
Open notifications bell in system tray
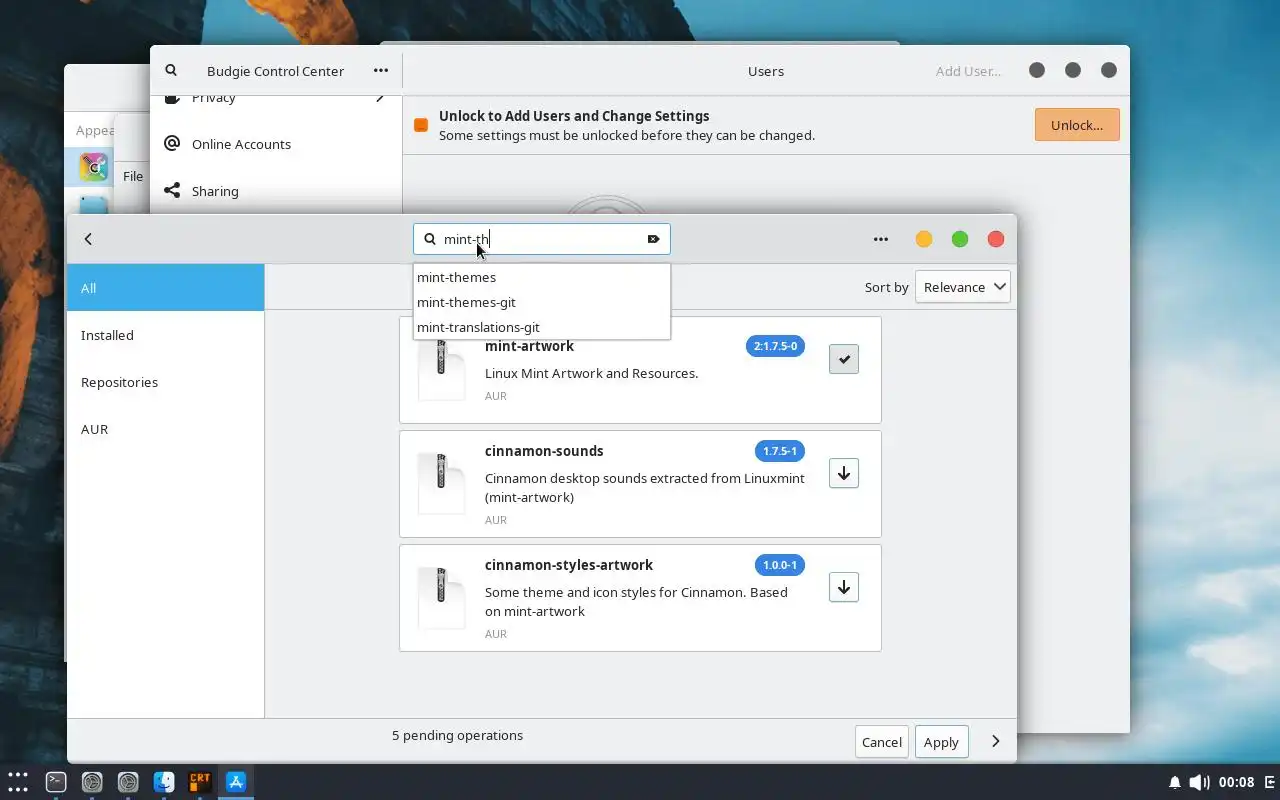pos(1175,782)
